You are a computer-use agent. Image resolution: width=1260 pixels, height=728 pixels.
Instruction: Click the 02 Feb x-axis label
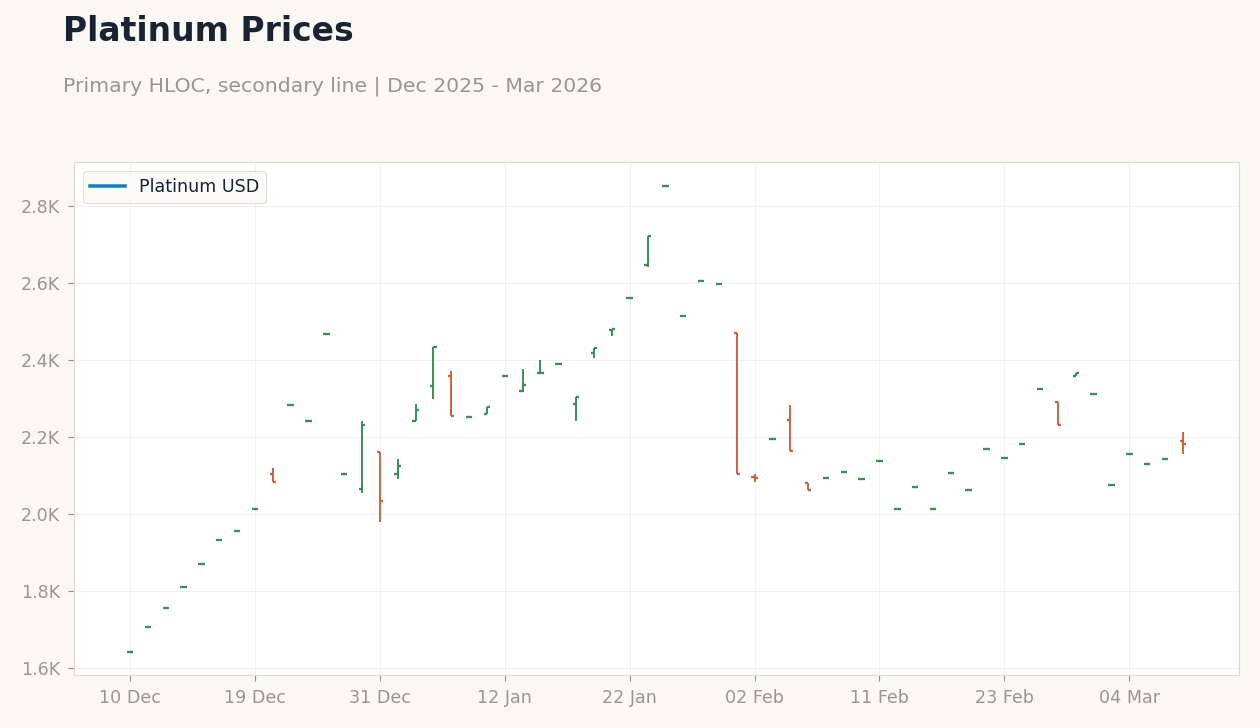[755, 698]
